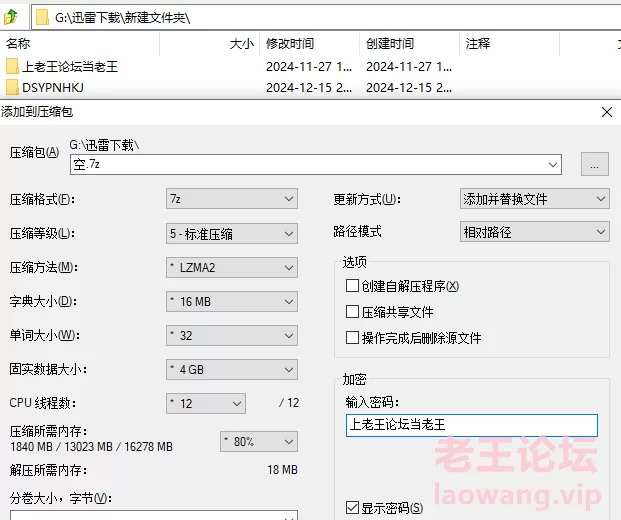The height and width of the screenshot is (520, 621).
Task: Enable 创建自解压程序 checkbox
Action: tap(352, 286)
